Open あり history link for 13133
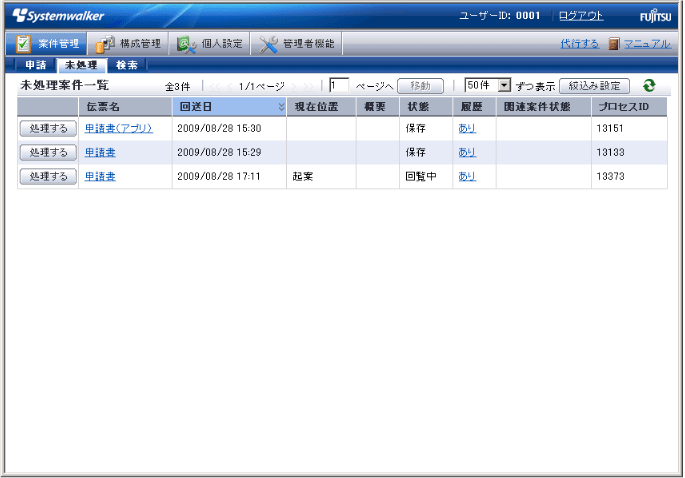 tap(467, 152)
